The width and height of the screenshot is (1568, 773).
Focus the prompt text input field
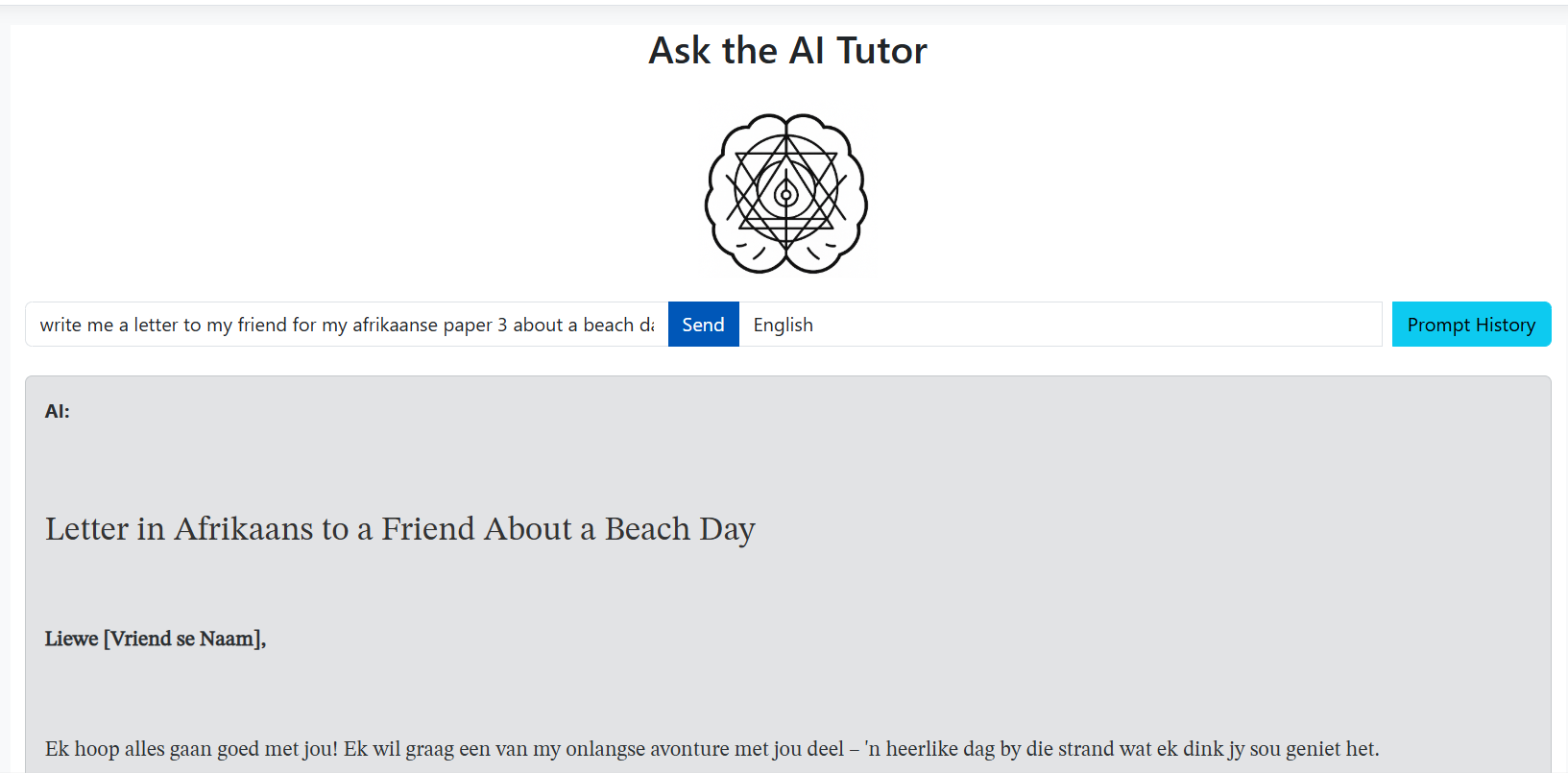346,325
